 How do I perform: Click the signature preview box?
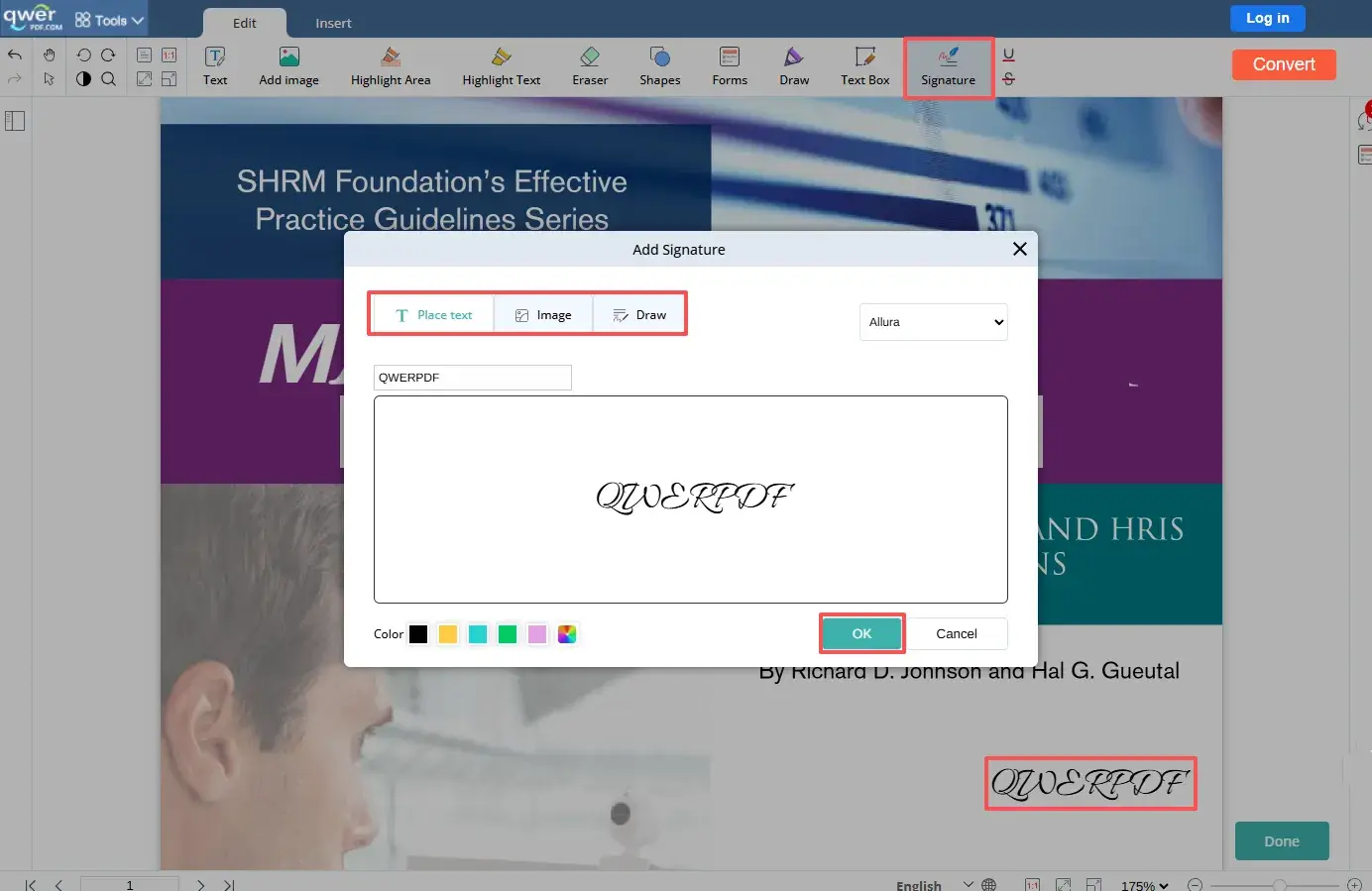(x=691, y=500)
